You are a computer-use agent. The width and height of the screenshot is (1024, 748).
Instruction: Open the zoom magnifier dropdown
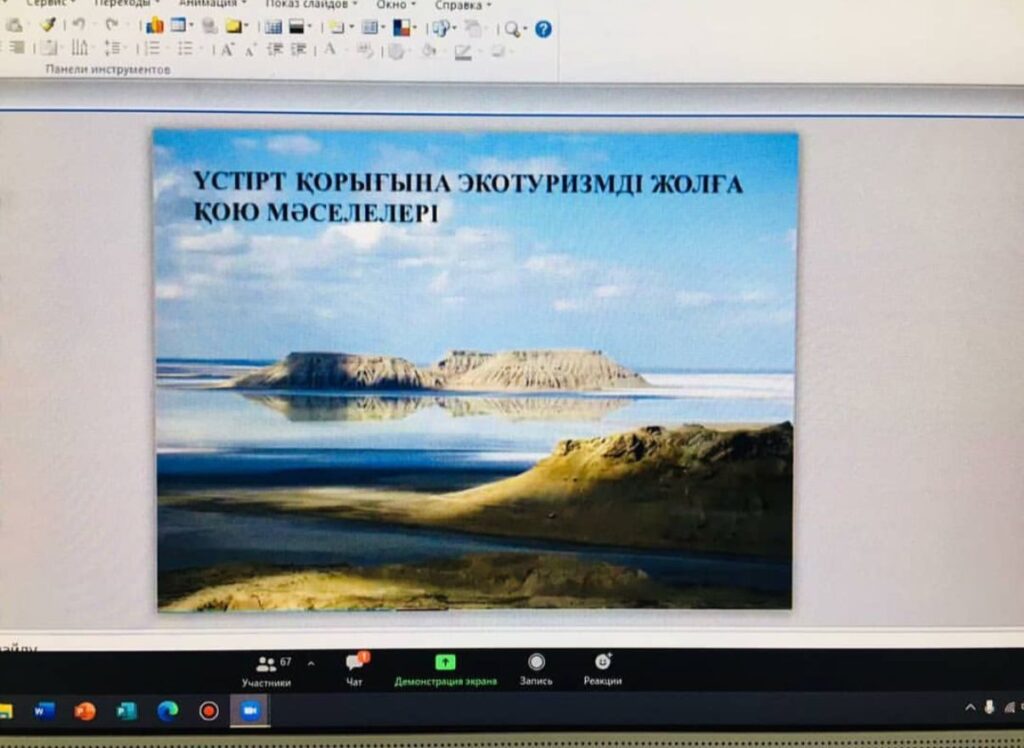[514, 29]
